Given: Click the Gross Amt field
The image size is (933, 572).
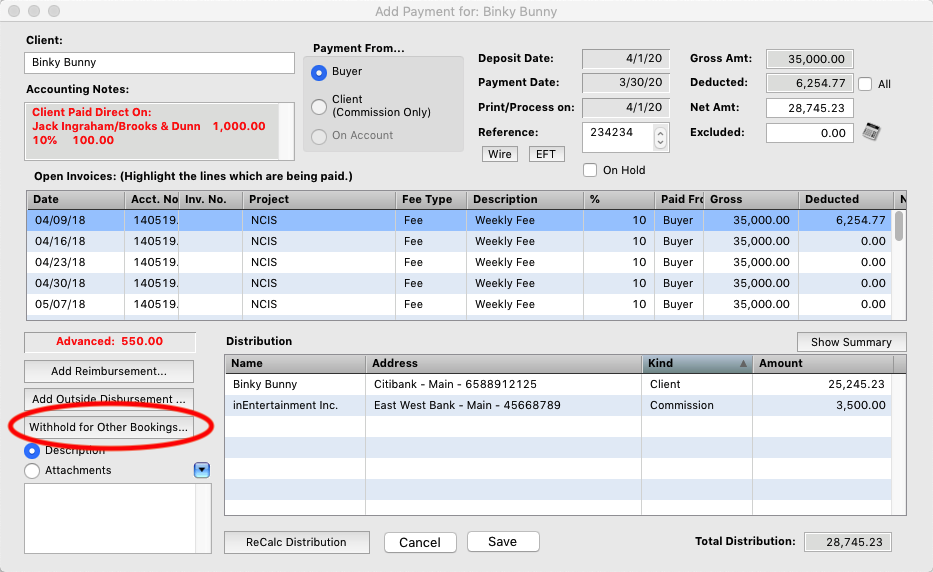Looking at the screenshot, I should (x=810, y=59).
